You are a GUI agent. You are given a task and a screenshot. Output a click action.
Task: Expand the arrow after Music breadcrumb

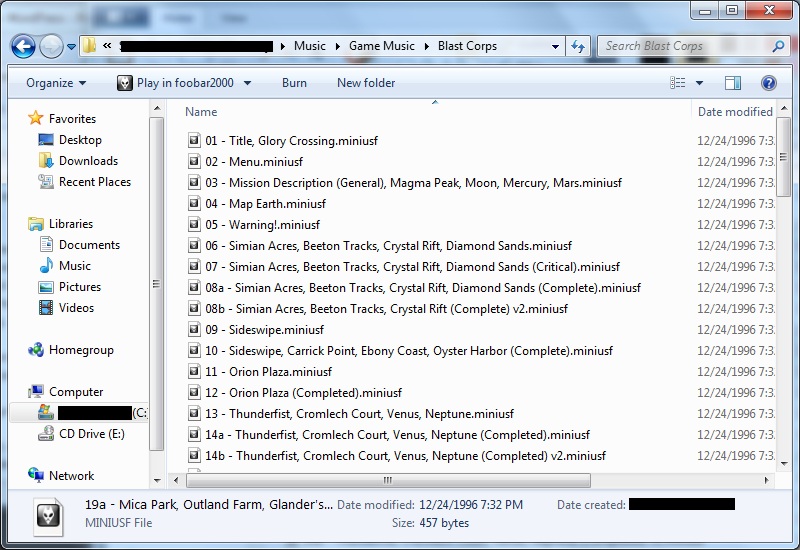pos(337,46)
